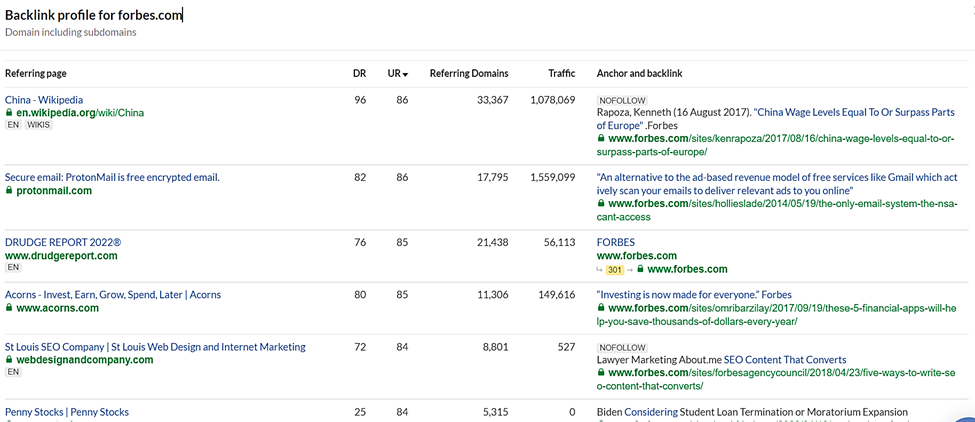The width and height of the screenshot is (975, 422).
Task: Click Referring Domains value 8,801
Action: click(x=495, y=347)
